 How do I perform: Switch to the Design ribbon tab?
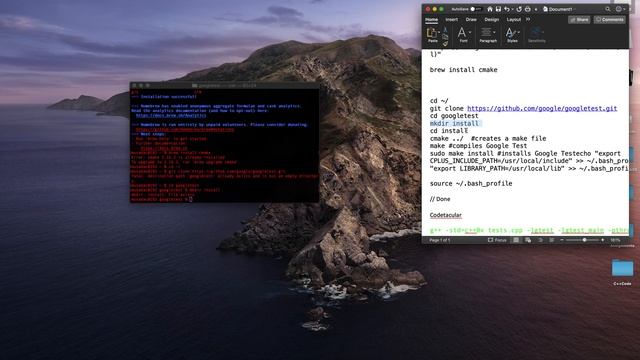(491, 20)
